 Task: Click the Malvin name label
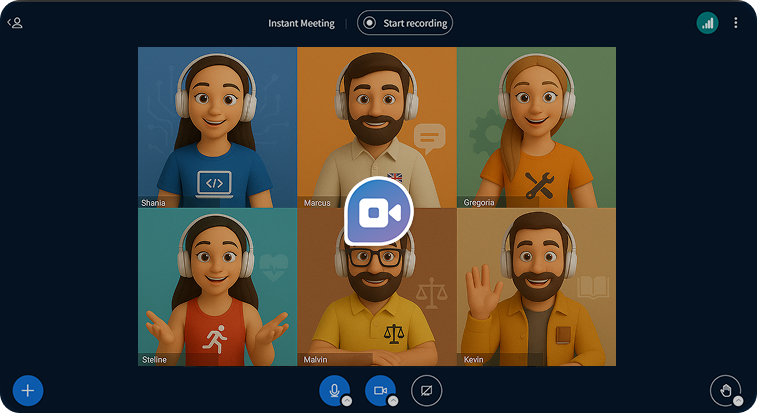click(x=315, y=359)
